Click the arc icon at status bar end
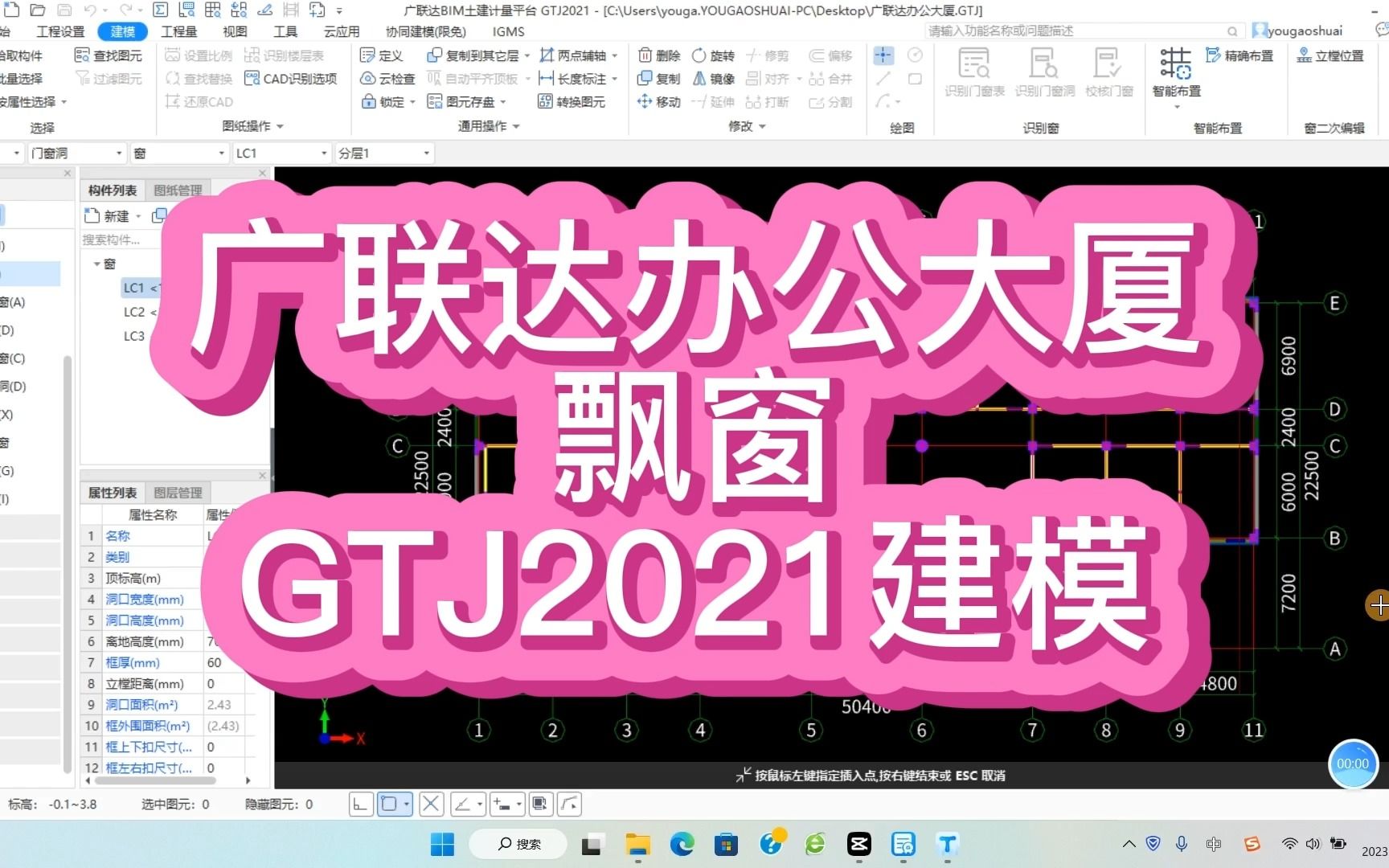The width and height of the screenshot is (1389, 868). pos(569,804)
